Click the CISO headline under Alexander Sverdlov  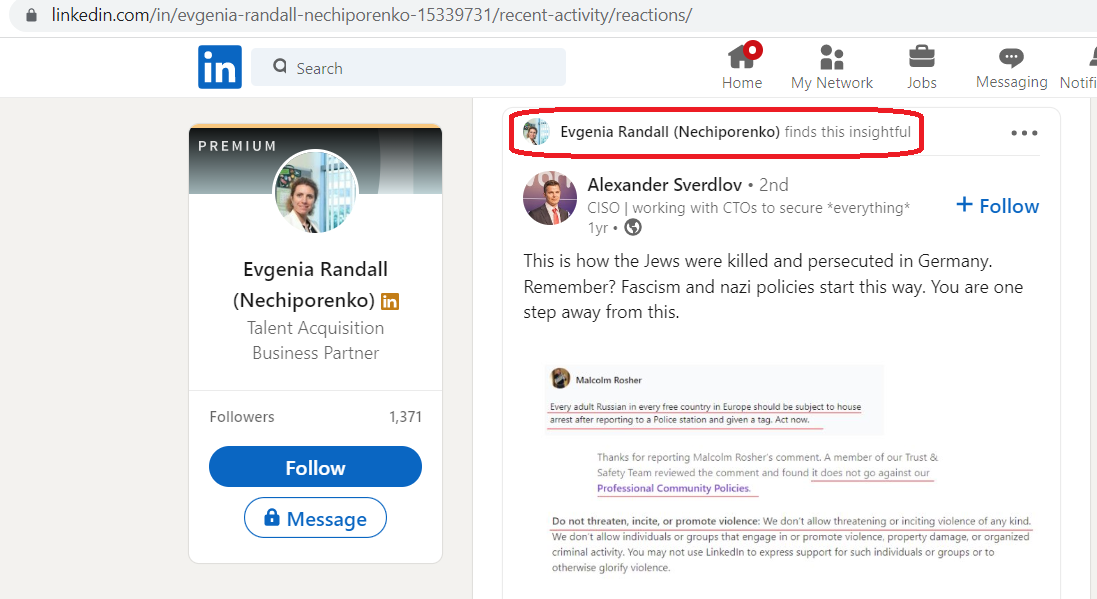pos(749,208)
